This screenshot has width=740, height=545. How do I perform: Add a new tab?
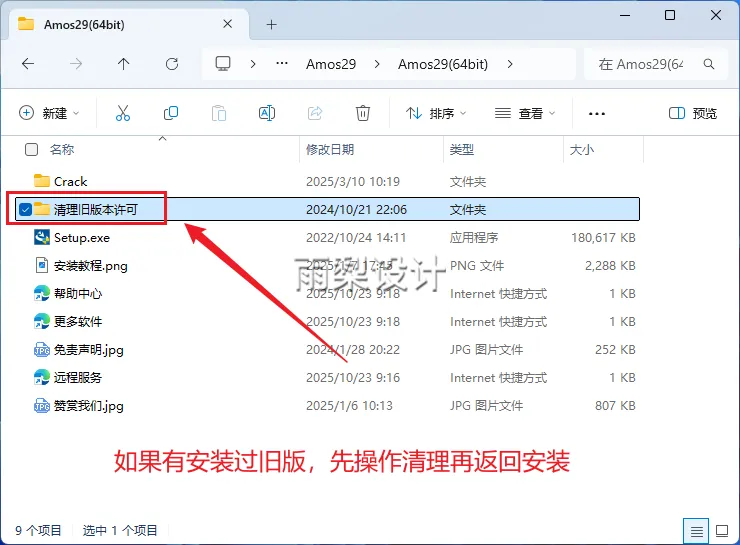pyautogui.click(x=271, y=25)
